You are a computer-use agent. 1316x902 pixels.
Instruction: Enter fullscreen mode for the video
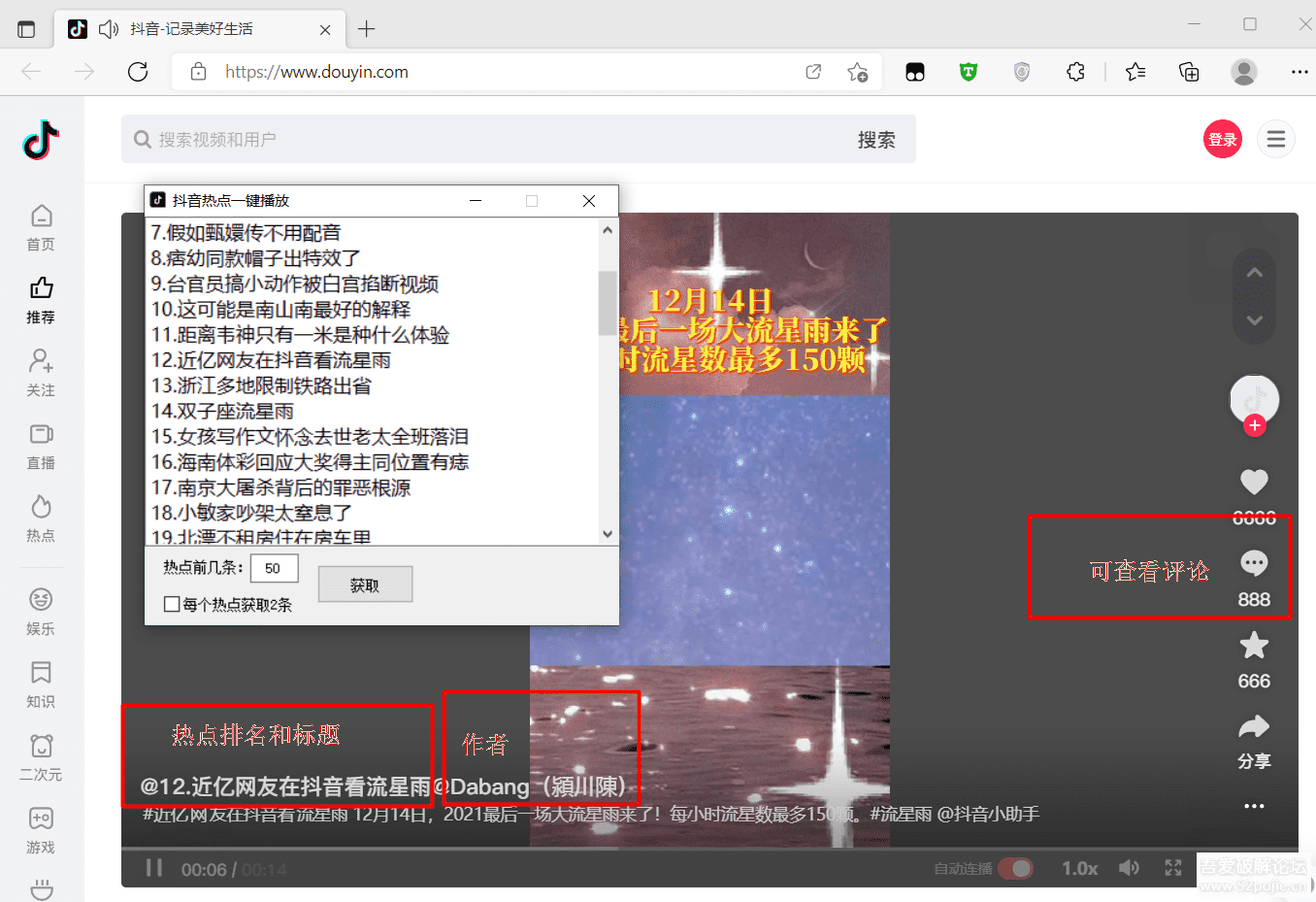tap(1173, 868)
